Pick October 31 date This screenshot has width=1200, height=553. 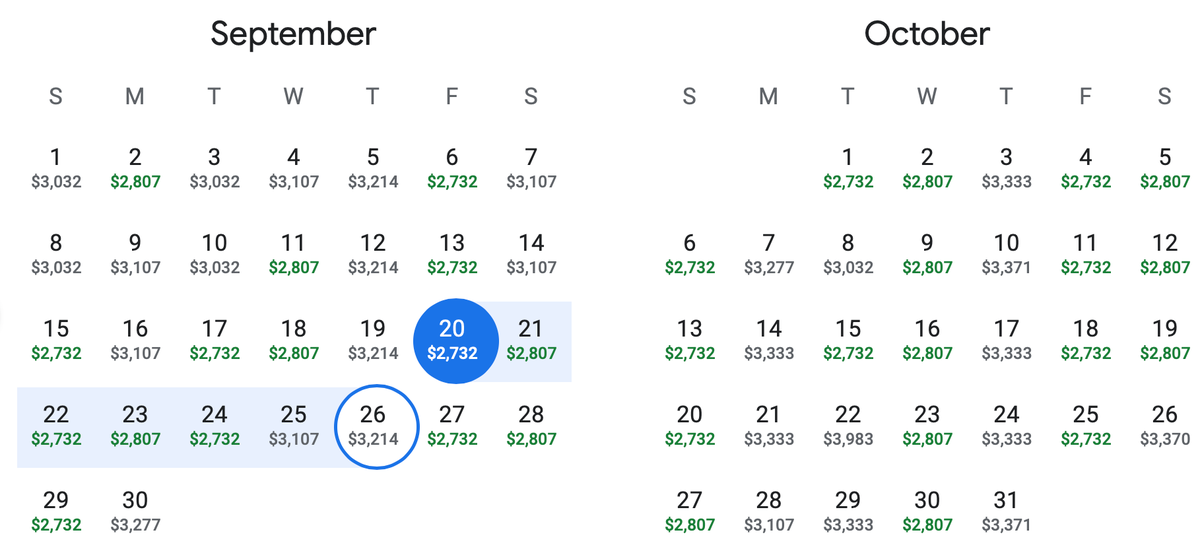click(1006, 511)
